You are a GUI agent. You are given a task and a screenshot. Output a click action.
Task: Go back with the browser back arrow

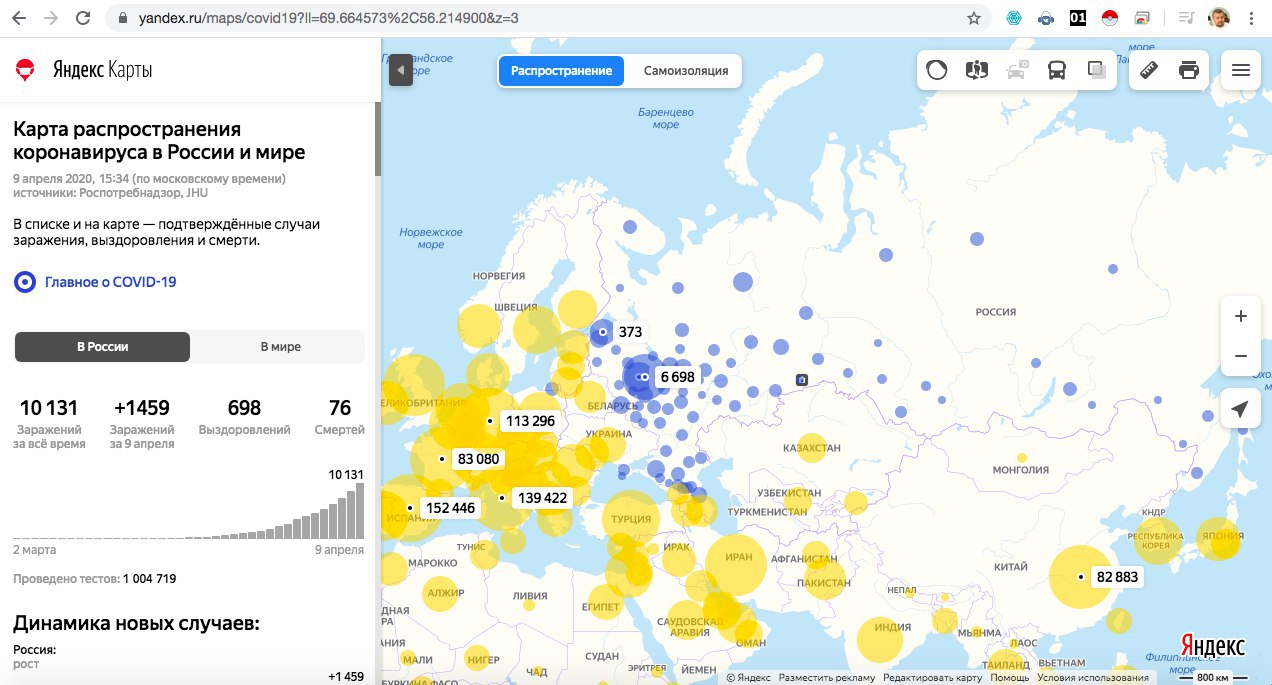(x=18, y=17)
